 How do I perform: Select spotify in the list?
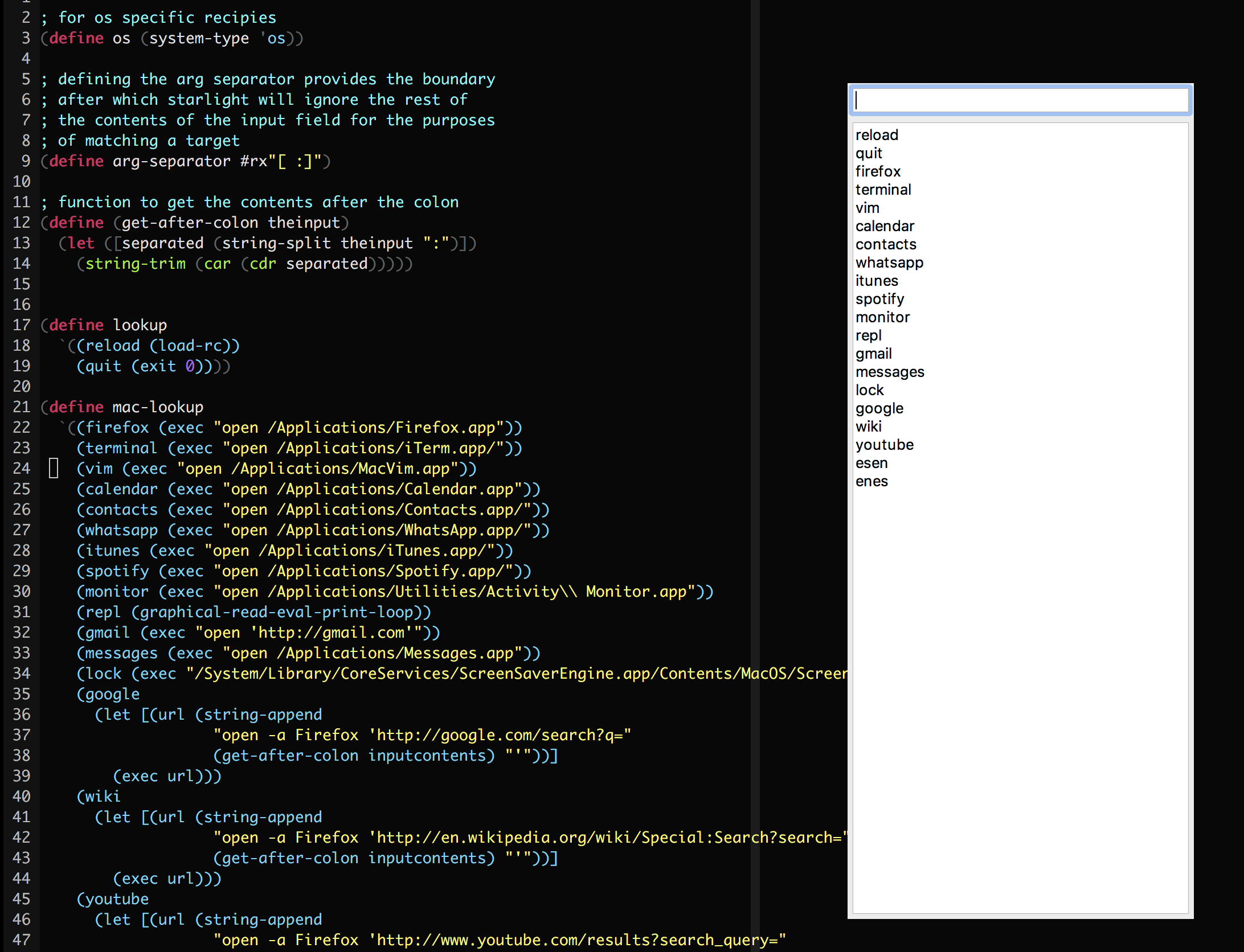pyautogui.click(x=879, y=299)
